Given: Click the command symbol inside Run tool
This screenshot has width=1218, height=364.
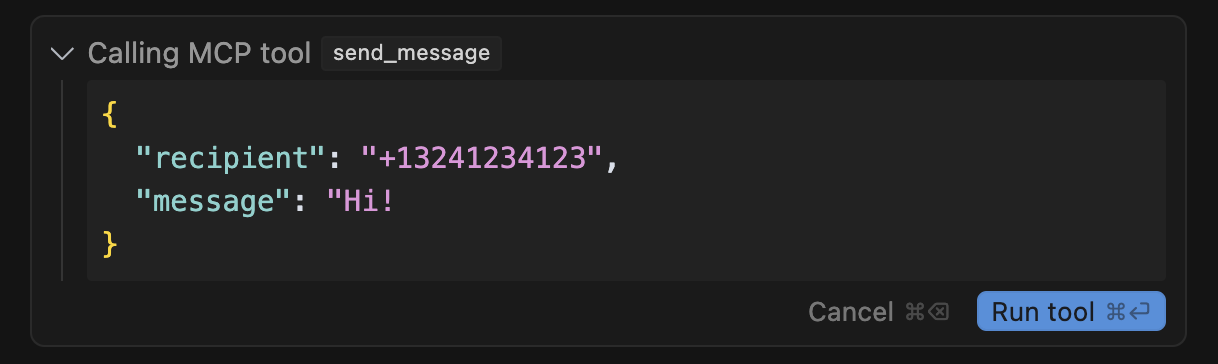Looking at the screenshot, I should click(x=1116, y=312).
